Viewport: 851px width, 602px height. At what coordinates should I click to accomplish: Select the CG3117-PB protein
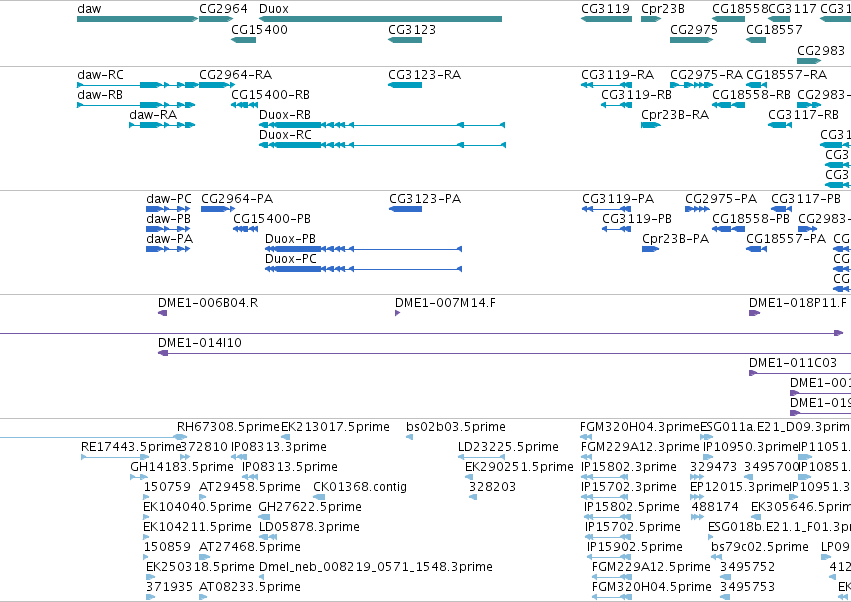click(782, 209)
